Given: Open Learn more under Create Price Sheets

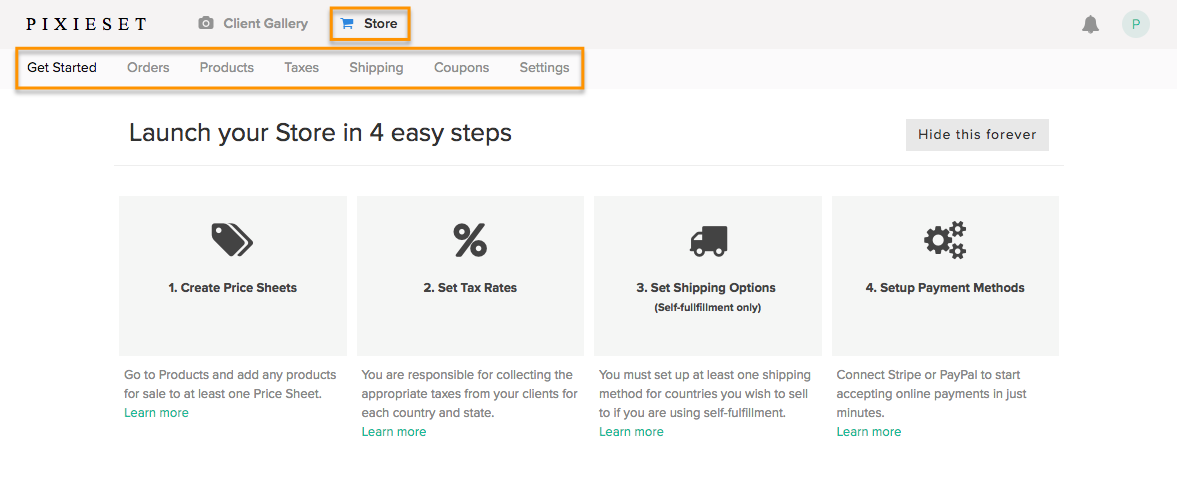Looking at the screenshot, I should point(156,413).
